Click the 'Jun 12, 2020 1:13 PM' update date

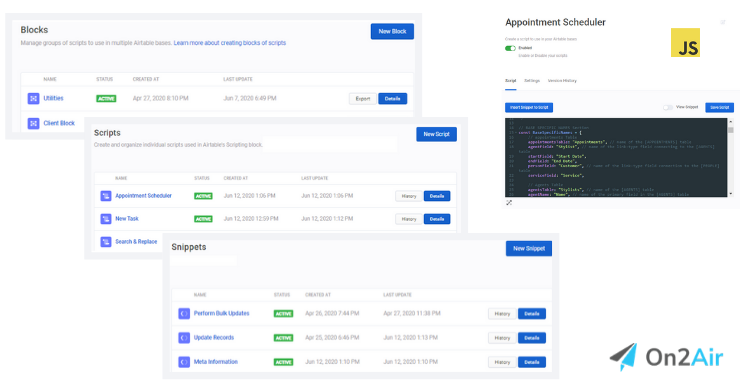411,338
